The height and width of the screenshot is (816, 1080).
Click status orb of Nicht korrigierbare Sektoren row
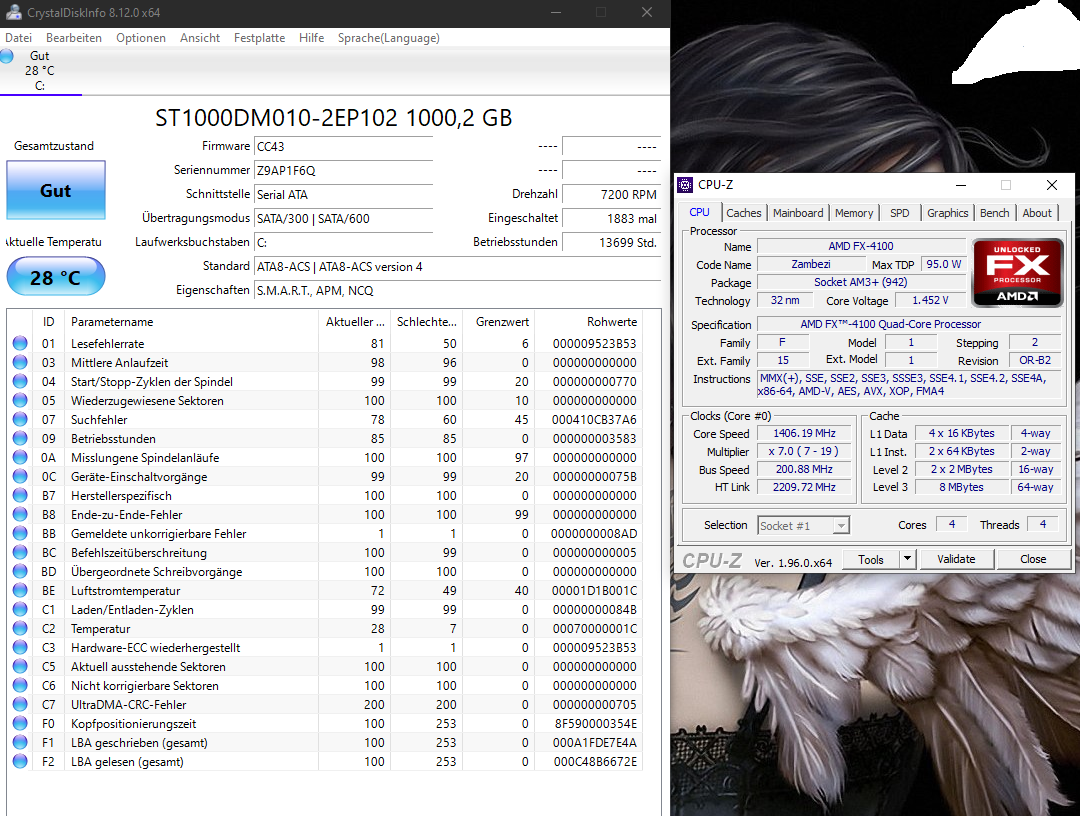(20, 685)
